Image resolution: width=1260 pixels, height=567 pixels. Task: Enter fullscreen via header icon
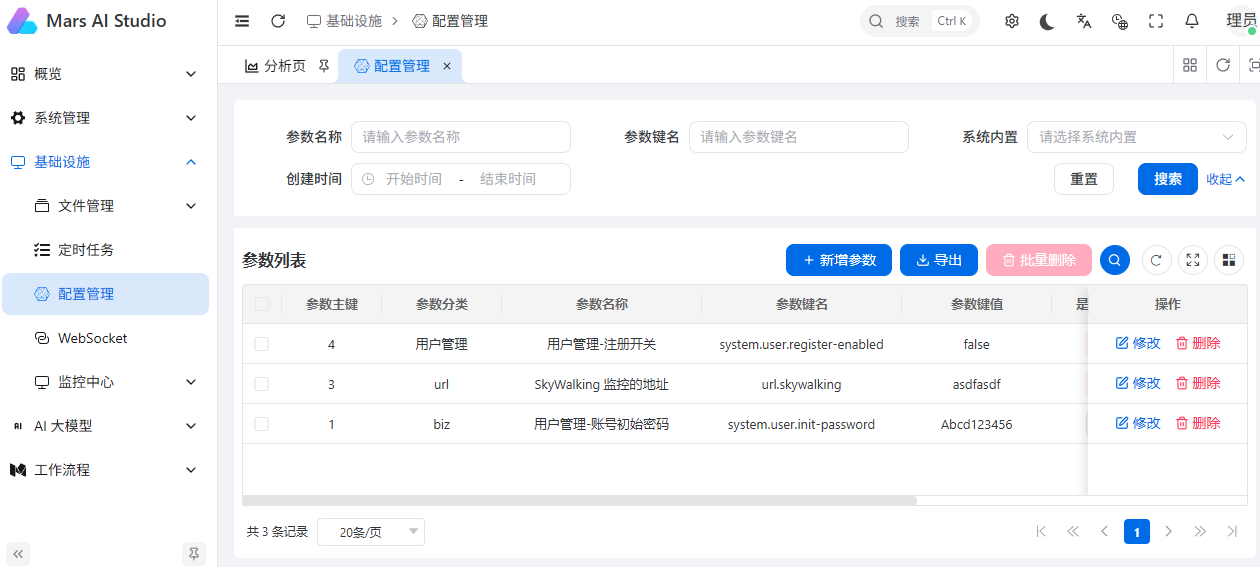coord(1156,21)
